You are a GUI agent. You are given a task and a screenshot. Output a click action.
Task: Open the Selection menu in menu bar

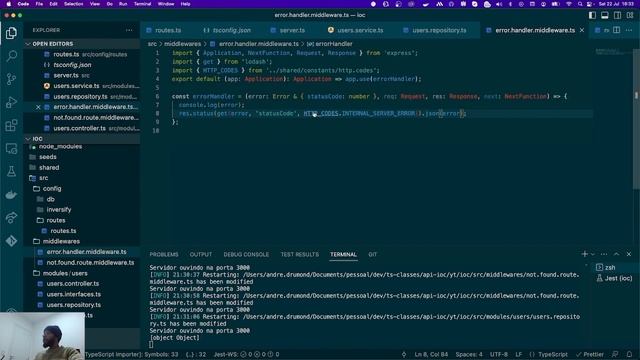(73, 4)
